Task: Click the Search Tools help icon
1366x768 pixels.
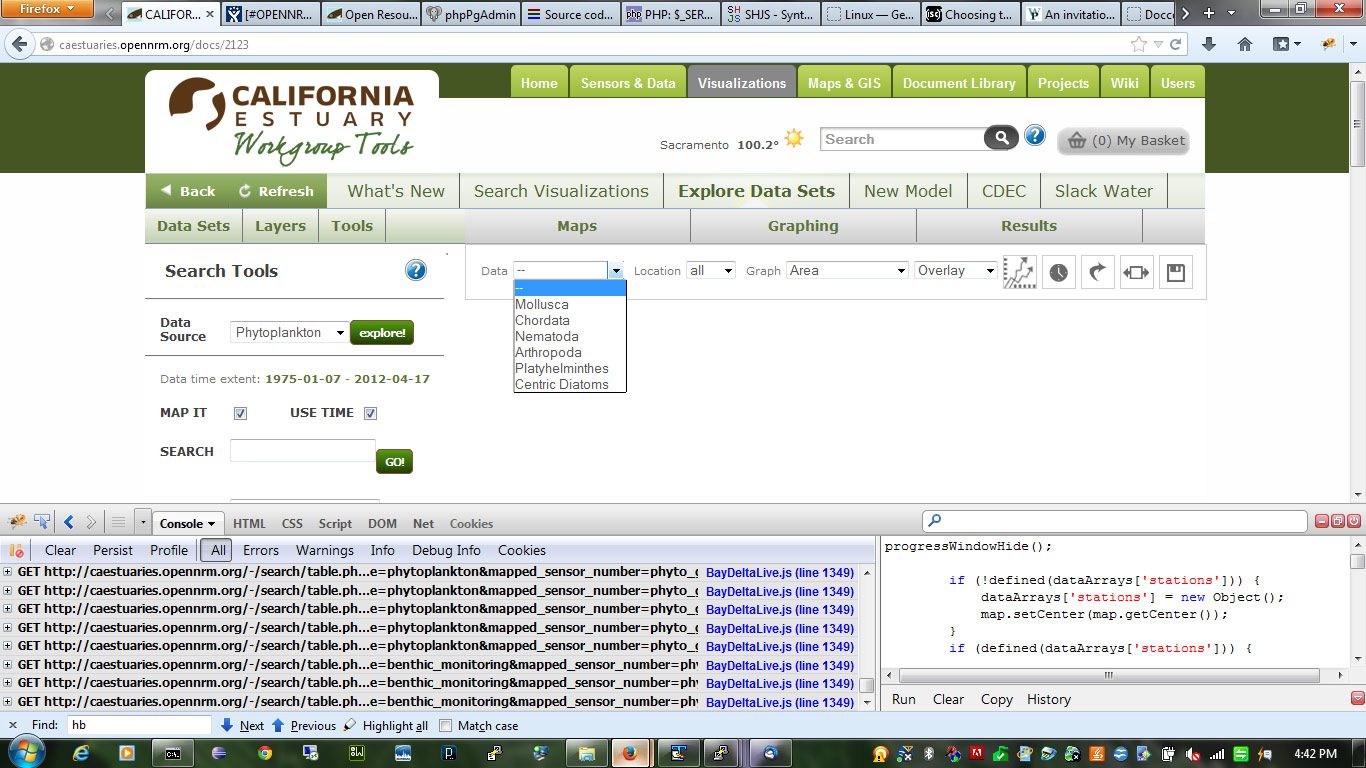Action: 416,270
